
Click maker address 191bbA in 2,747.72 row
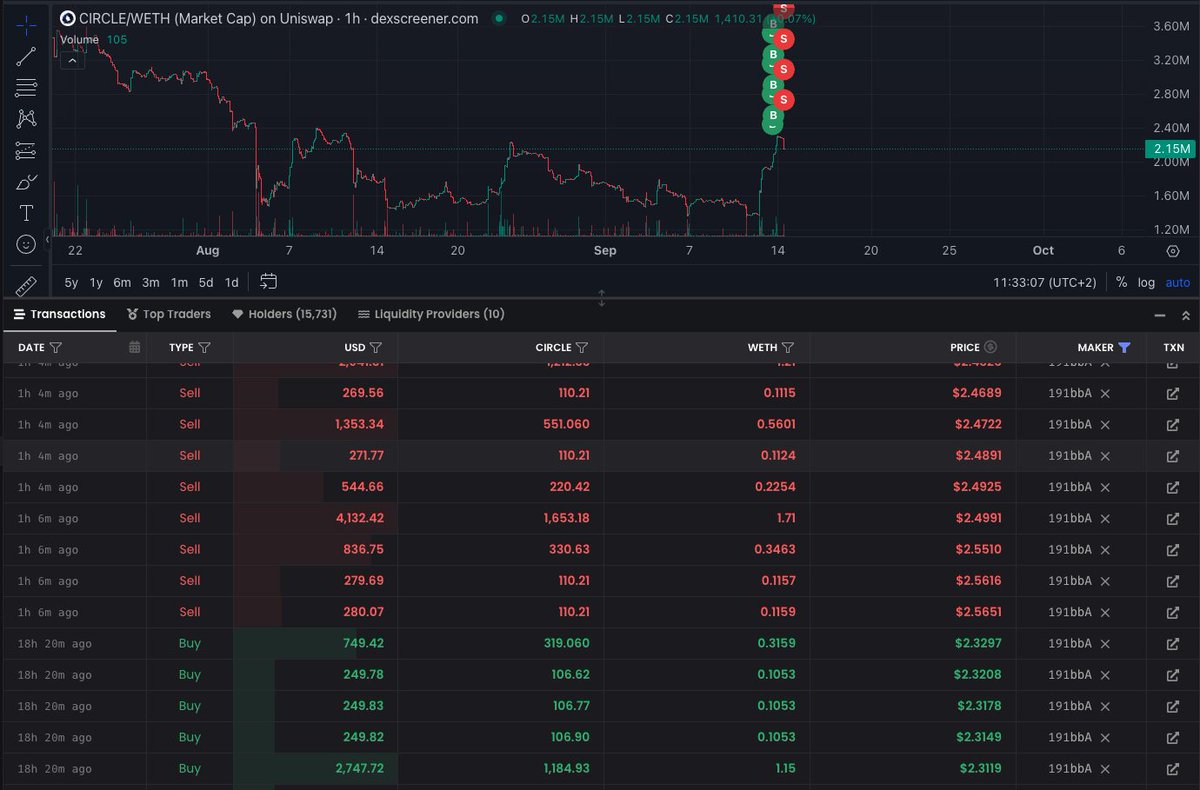[1069, 769]
